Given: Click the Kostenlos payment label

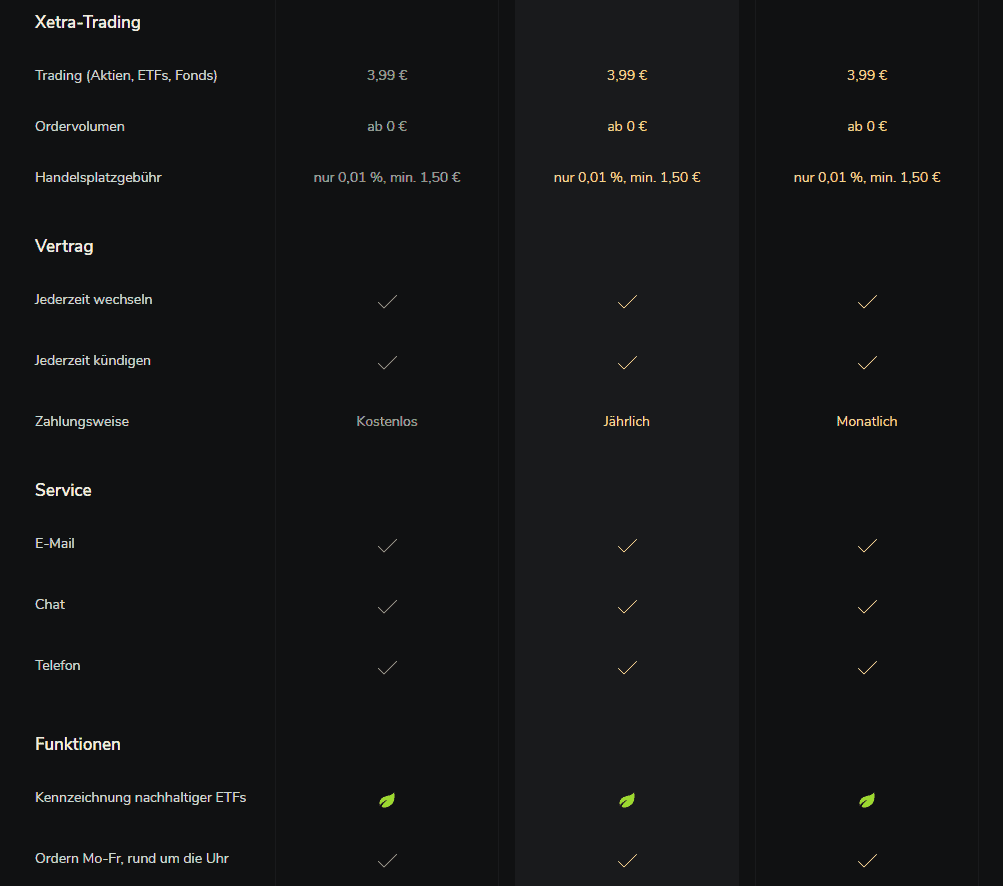Looking at the screenshot, I should 387,422.
